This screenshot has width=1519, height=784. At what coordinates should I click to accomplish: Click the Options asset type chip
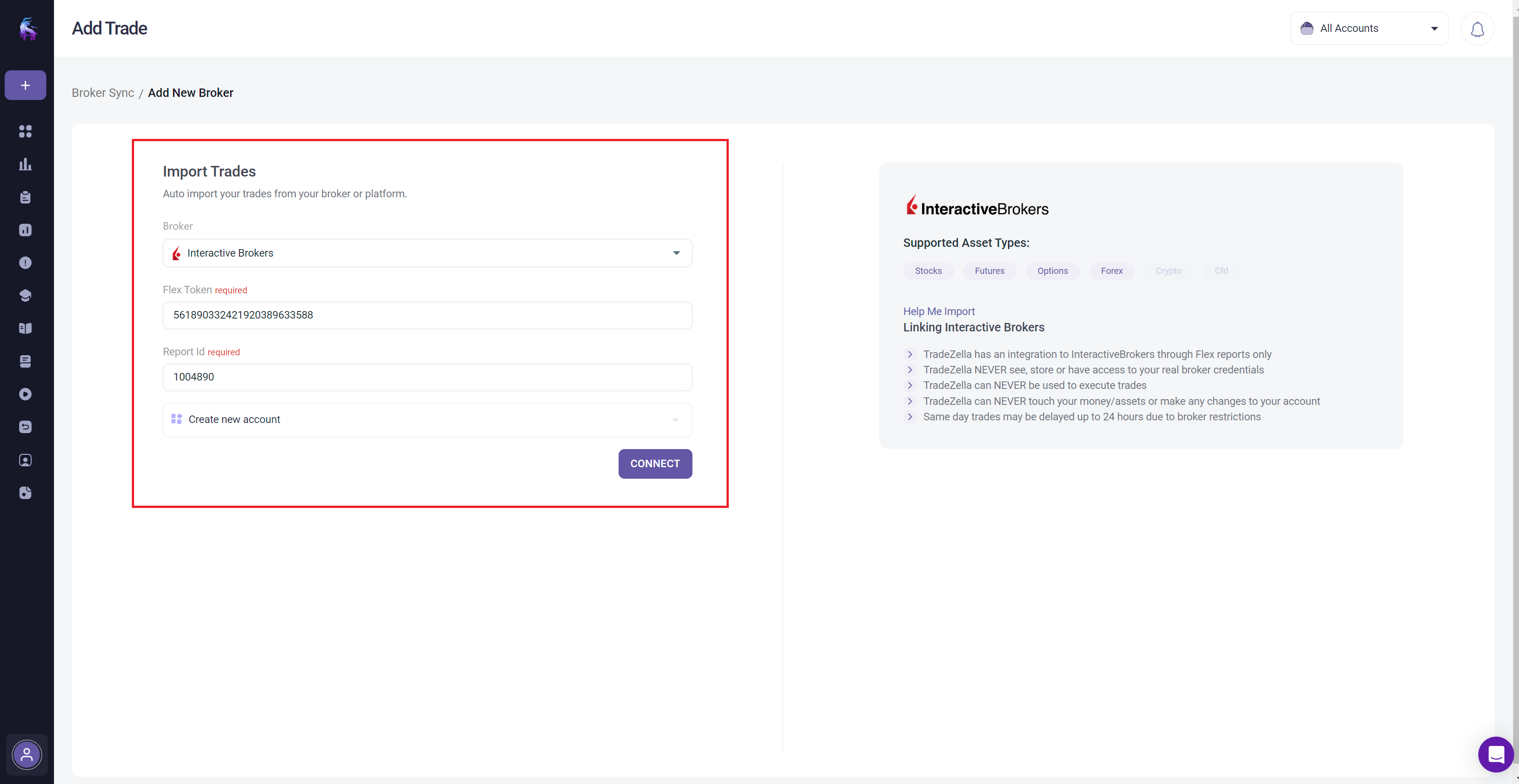(x=1052, y=271)
